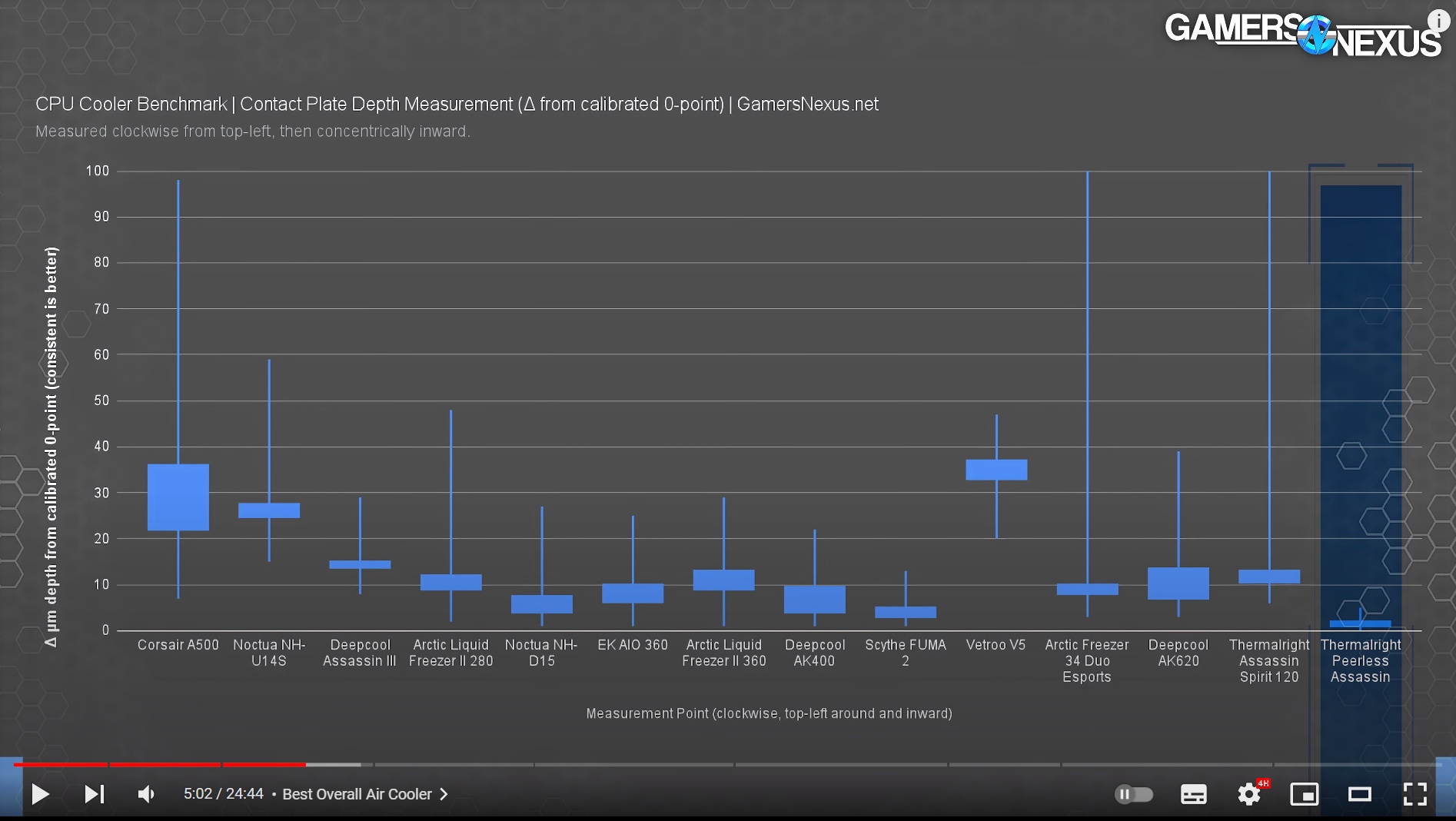The image size is (1456, 821).
Task: Click the gray buffered section of the current chapter
Action: (334, 765)
